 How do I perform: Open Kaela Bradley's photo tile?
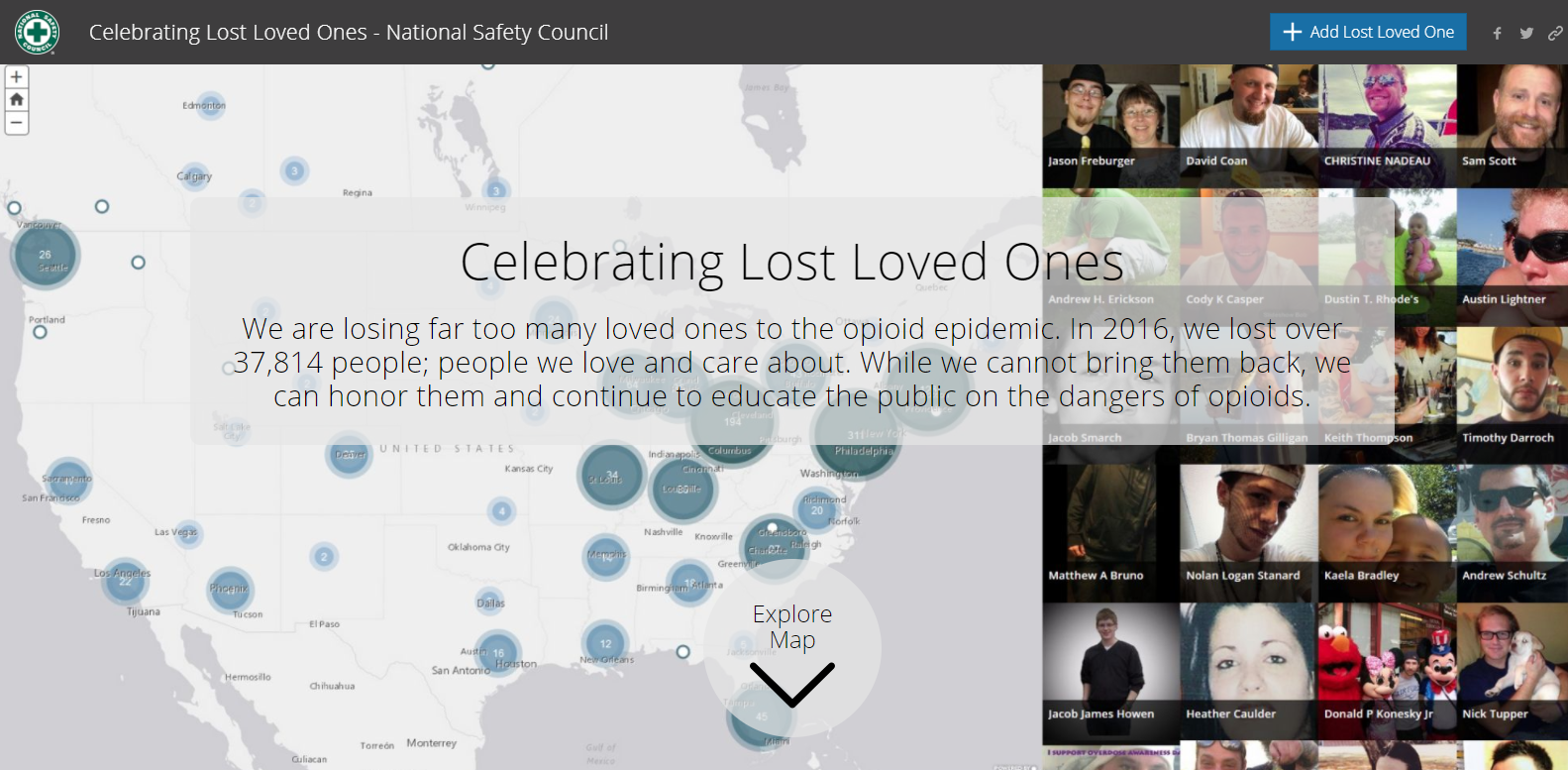(x=1387, y=533)
